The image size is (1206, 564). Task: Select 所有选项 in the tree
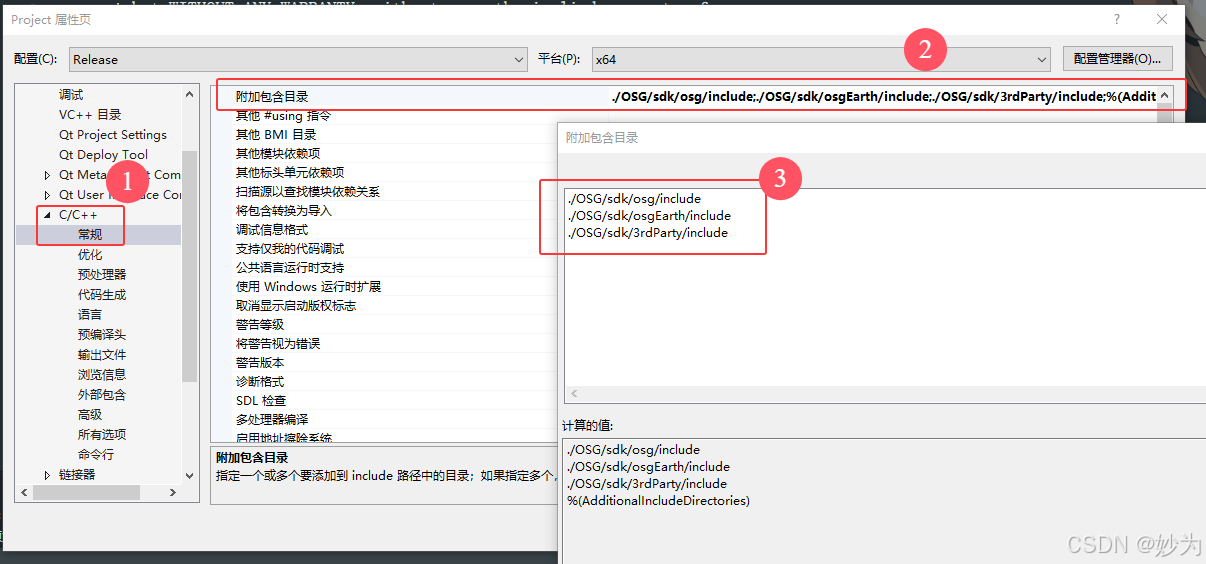tap(102, 434)
